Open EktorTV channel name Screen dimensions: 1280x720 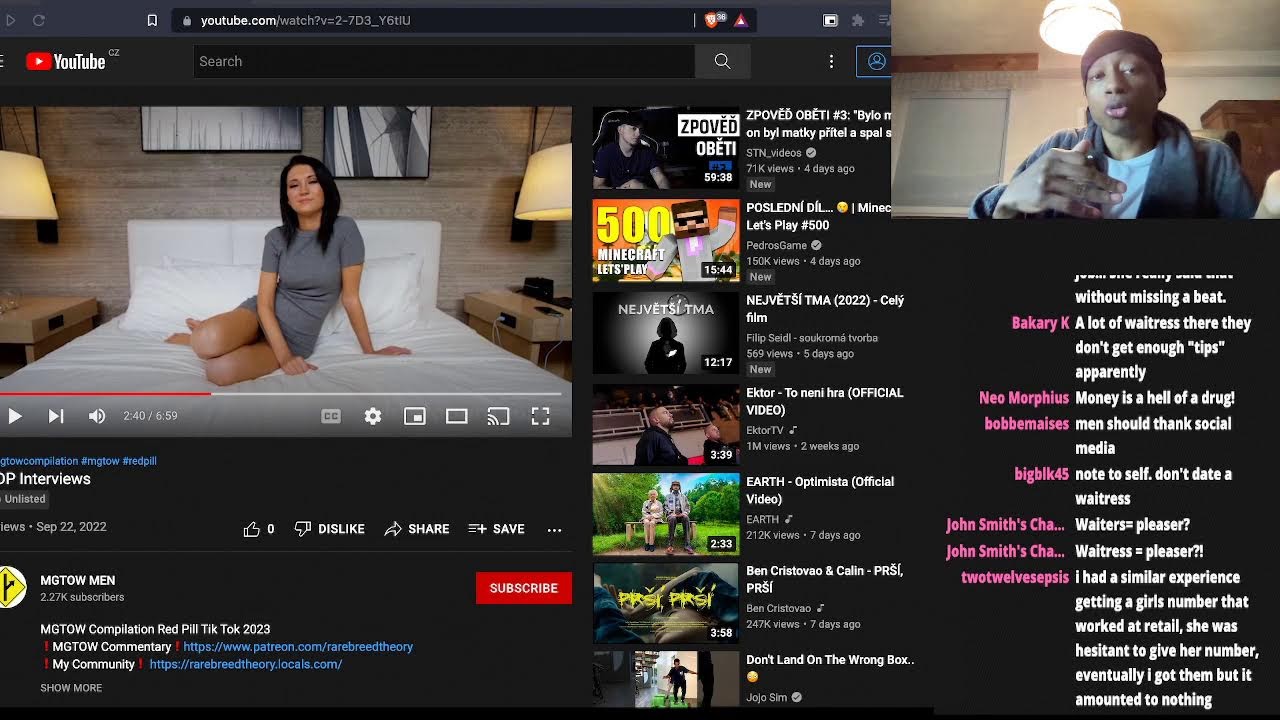[765, 430]
